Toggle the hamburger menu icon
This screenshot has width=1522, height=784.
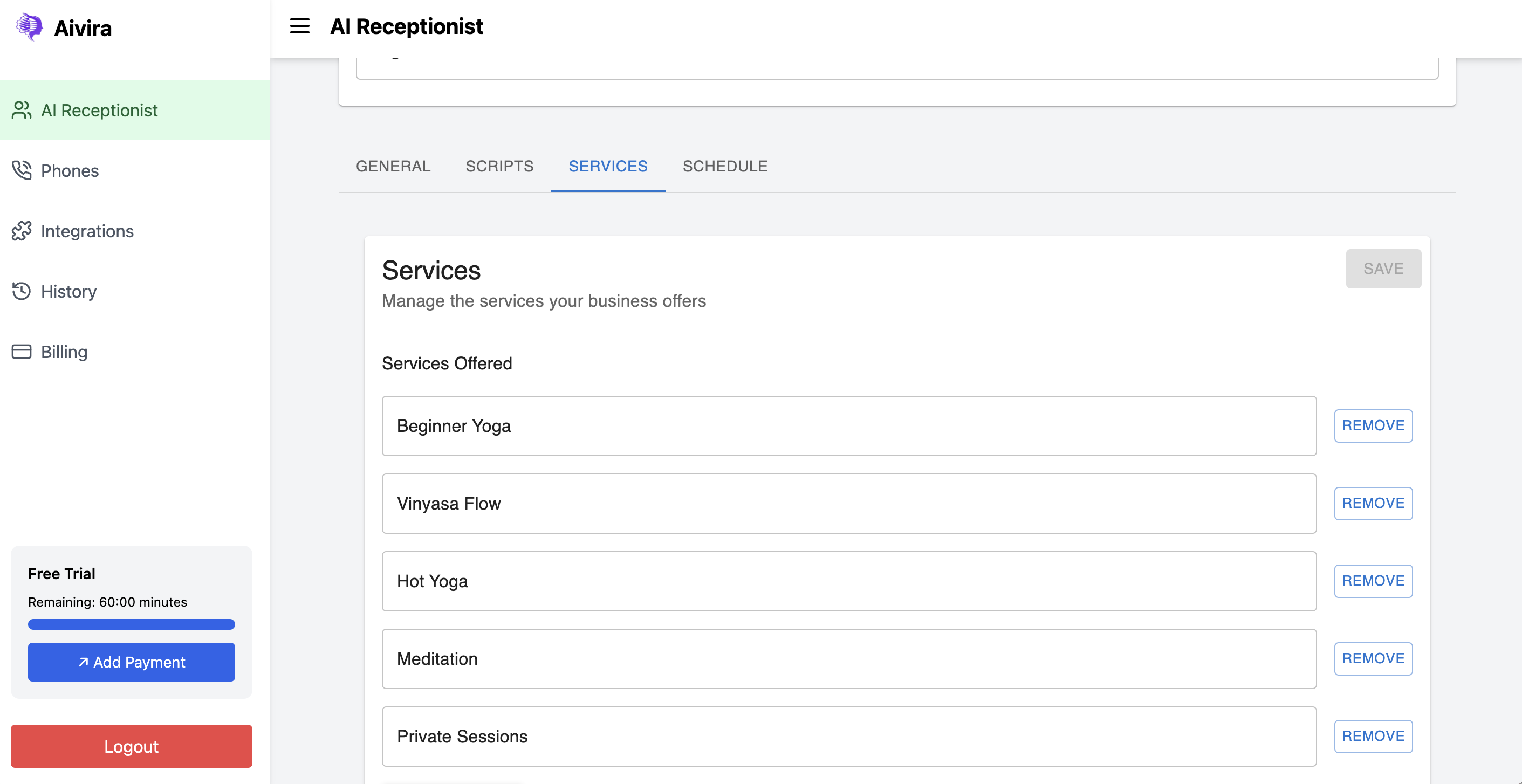point(299,26)
